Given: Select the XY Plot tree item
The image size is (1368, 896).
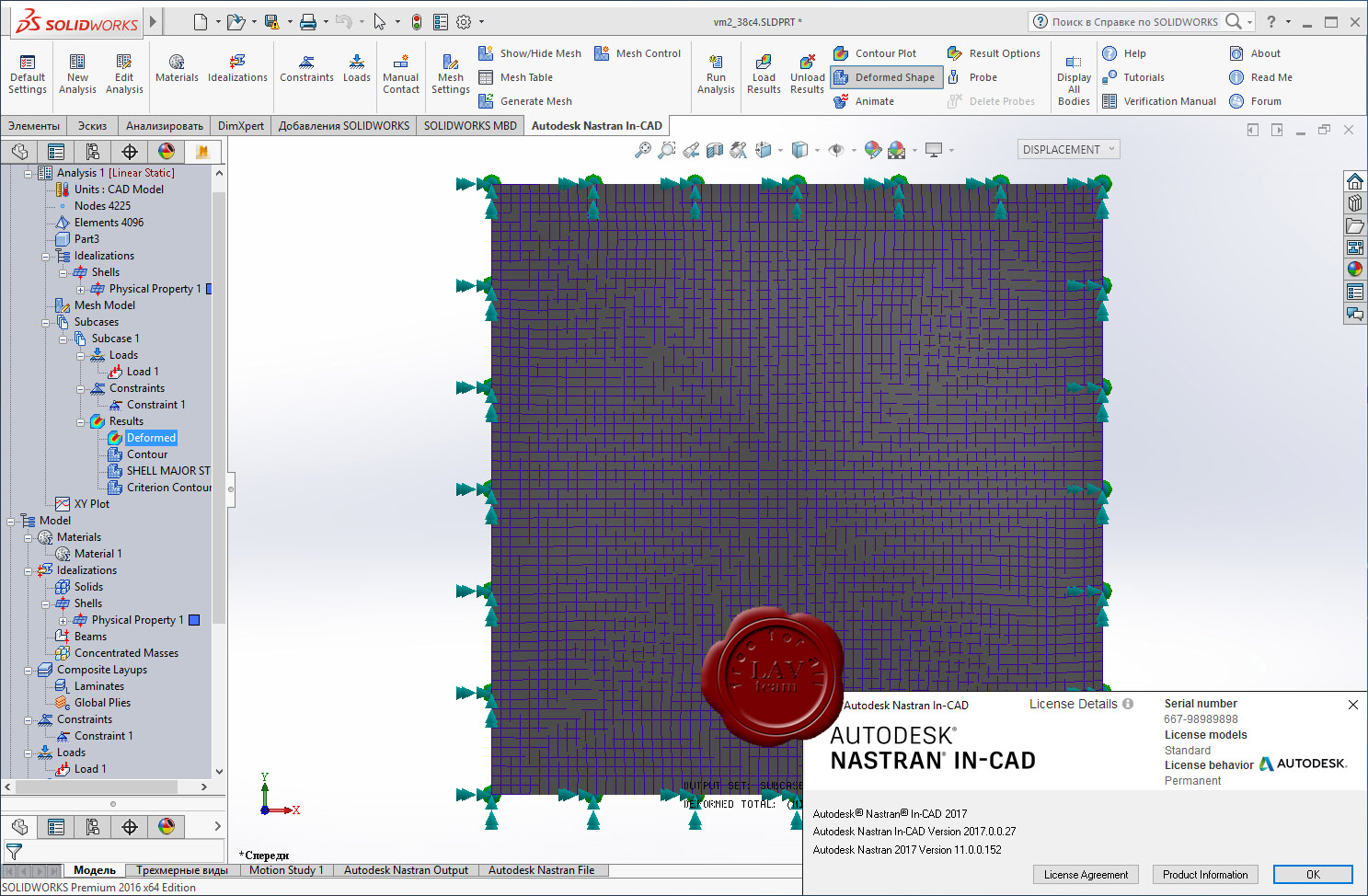Looking at the screenshot, I should pyautogui.click(x=92, y=504).
